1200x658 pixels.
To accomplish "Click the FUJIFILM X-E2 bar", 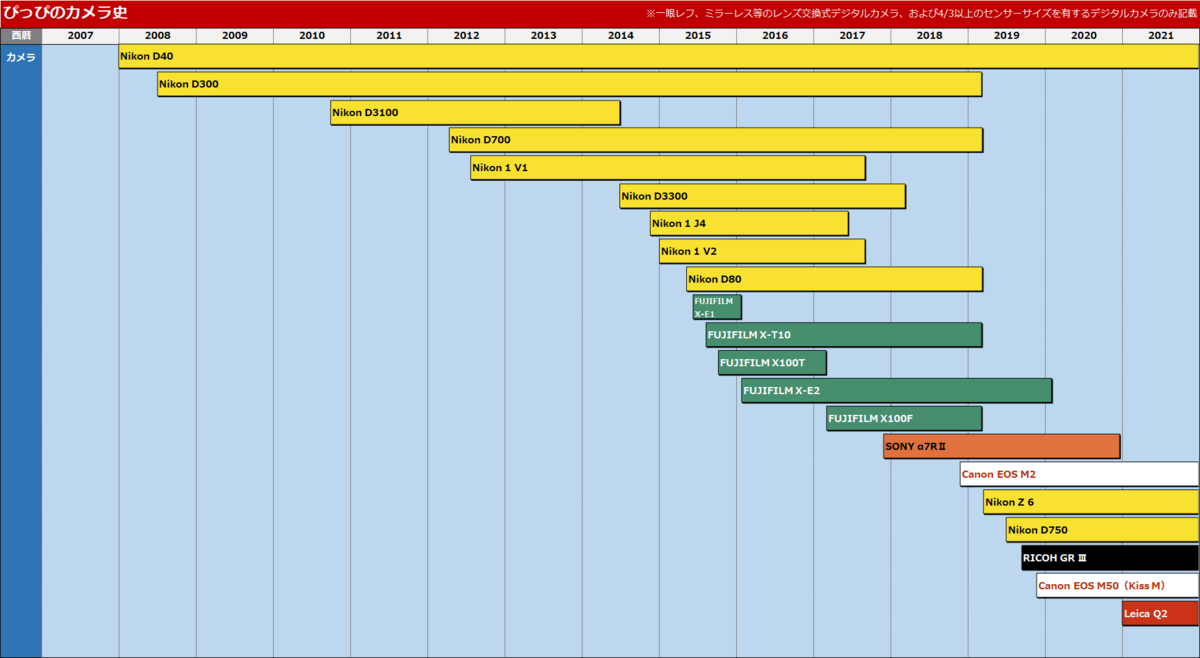I will point(897,390).
